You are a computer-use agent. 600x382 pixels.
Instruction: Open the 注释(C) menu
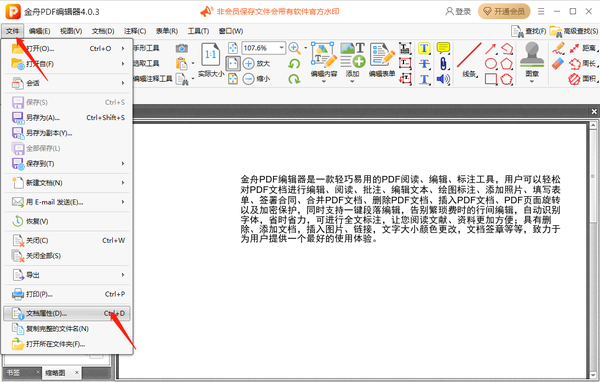click(x=135, y=31)
